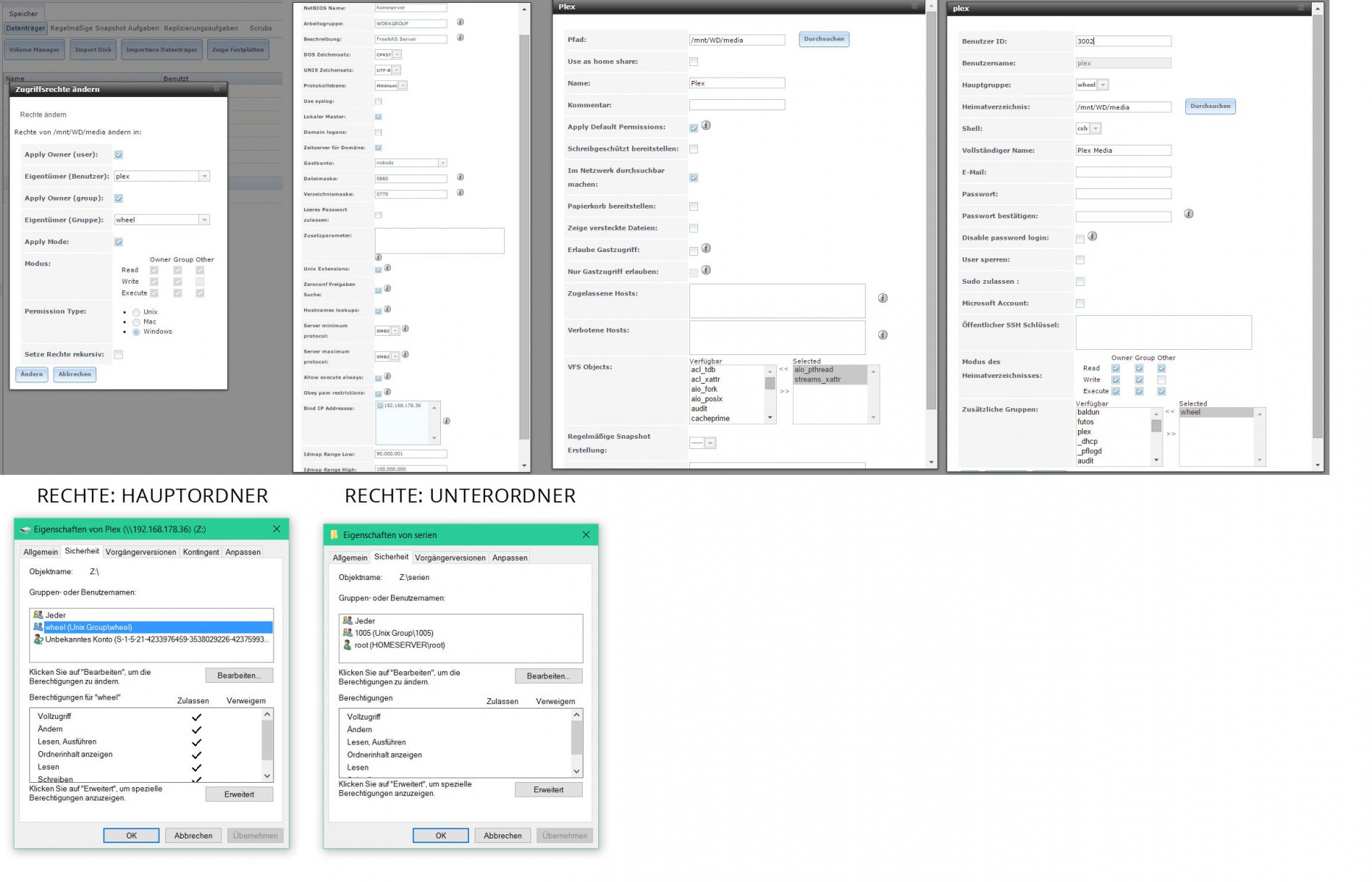
Task: Open UNIX Zeichensatz dropdown
Action: click(x=396, y=70)
